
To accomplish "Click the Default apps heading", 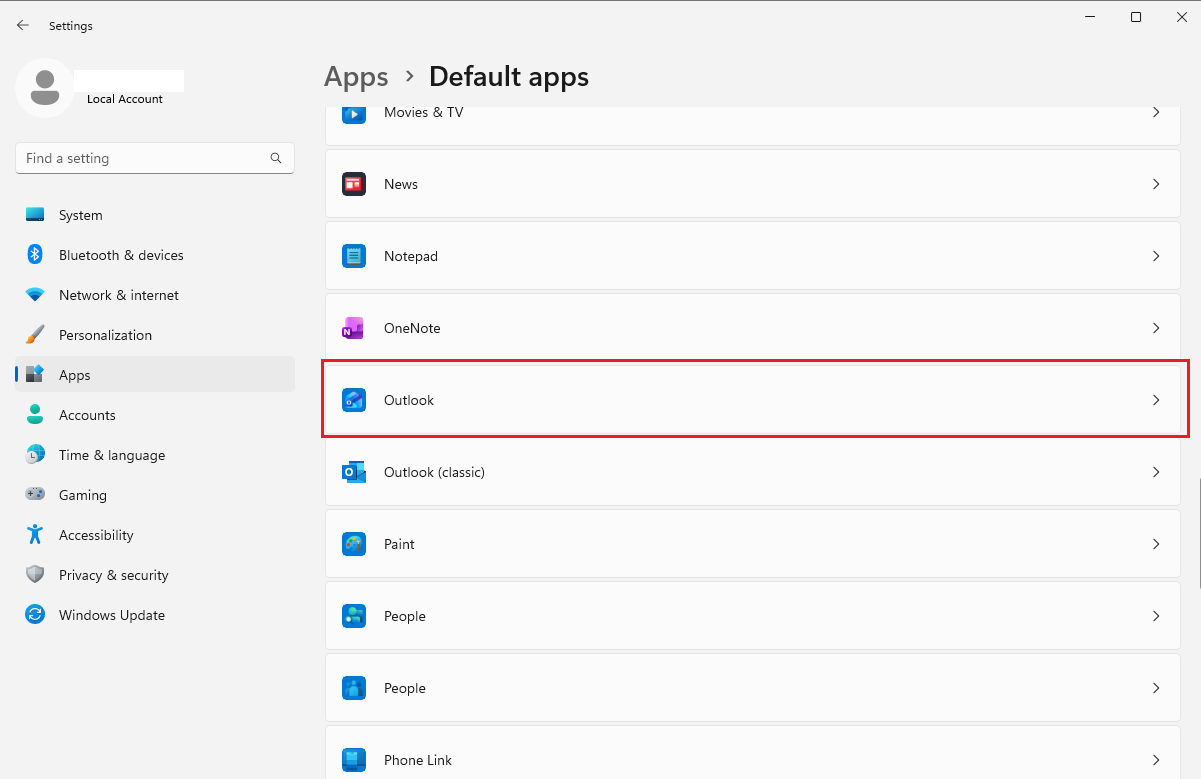I will point(509,77).
